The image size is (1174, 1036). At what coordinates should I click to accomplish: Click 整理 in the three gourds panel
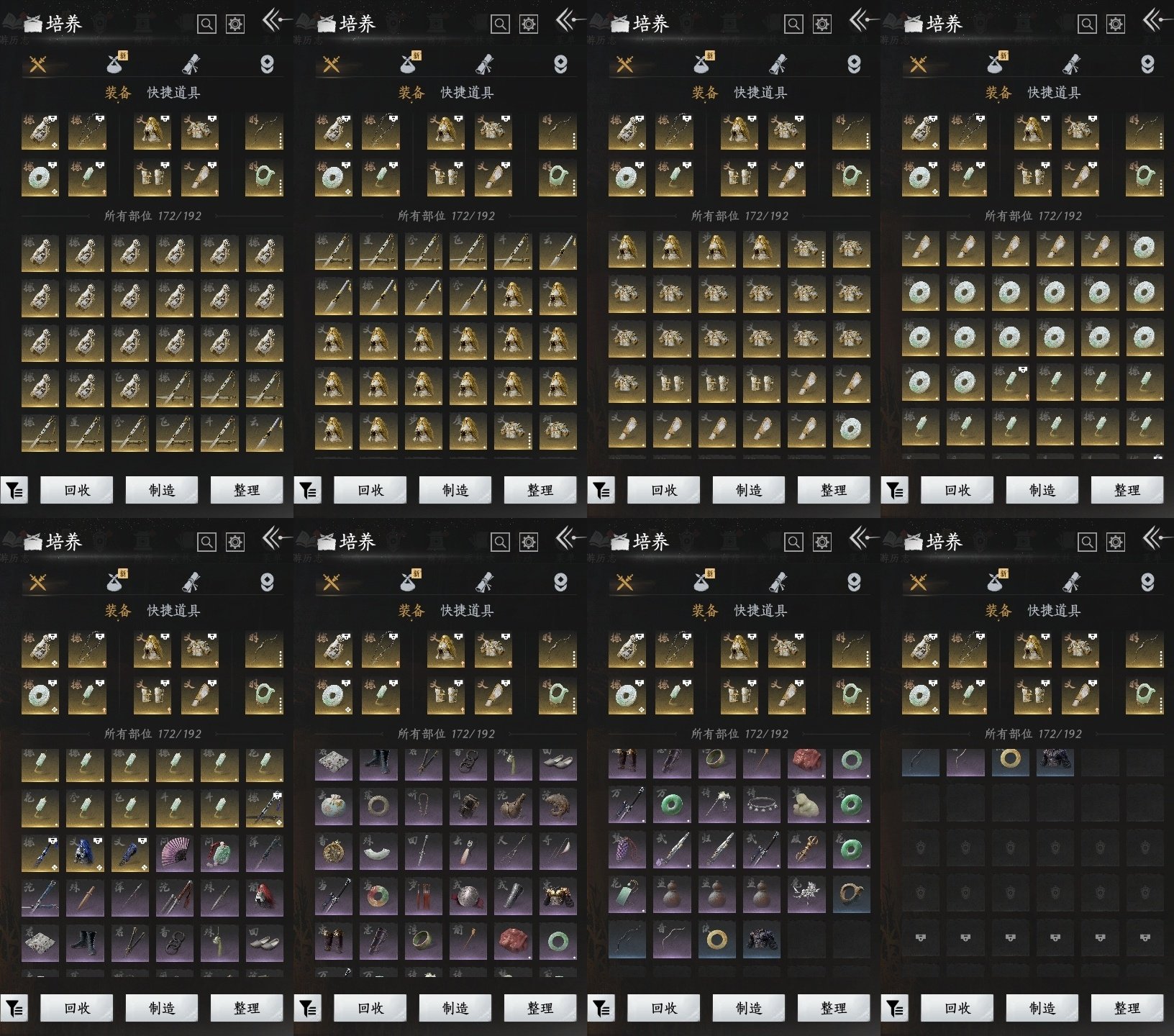tap(834, 1009)
